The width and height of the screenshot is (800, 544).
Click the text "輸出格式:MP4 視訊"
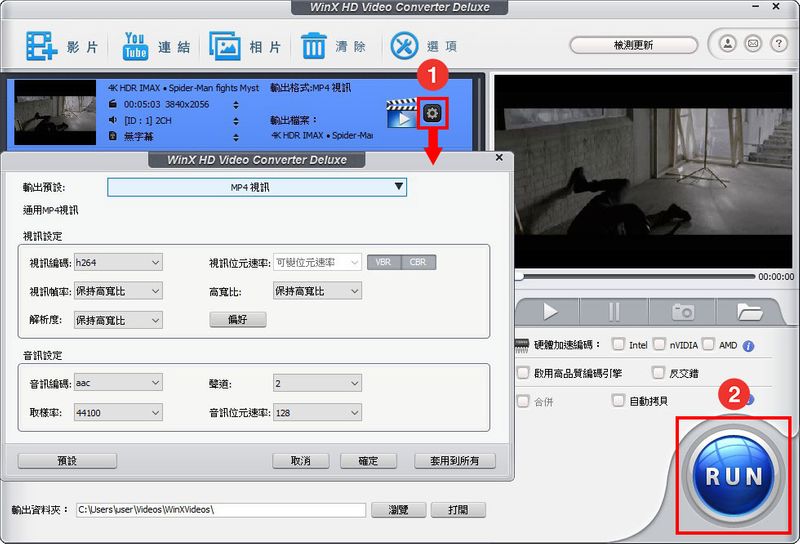310,88
